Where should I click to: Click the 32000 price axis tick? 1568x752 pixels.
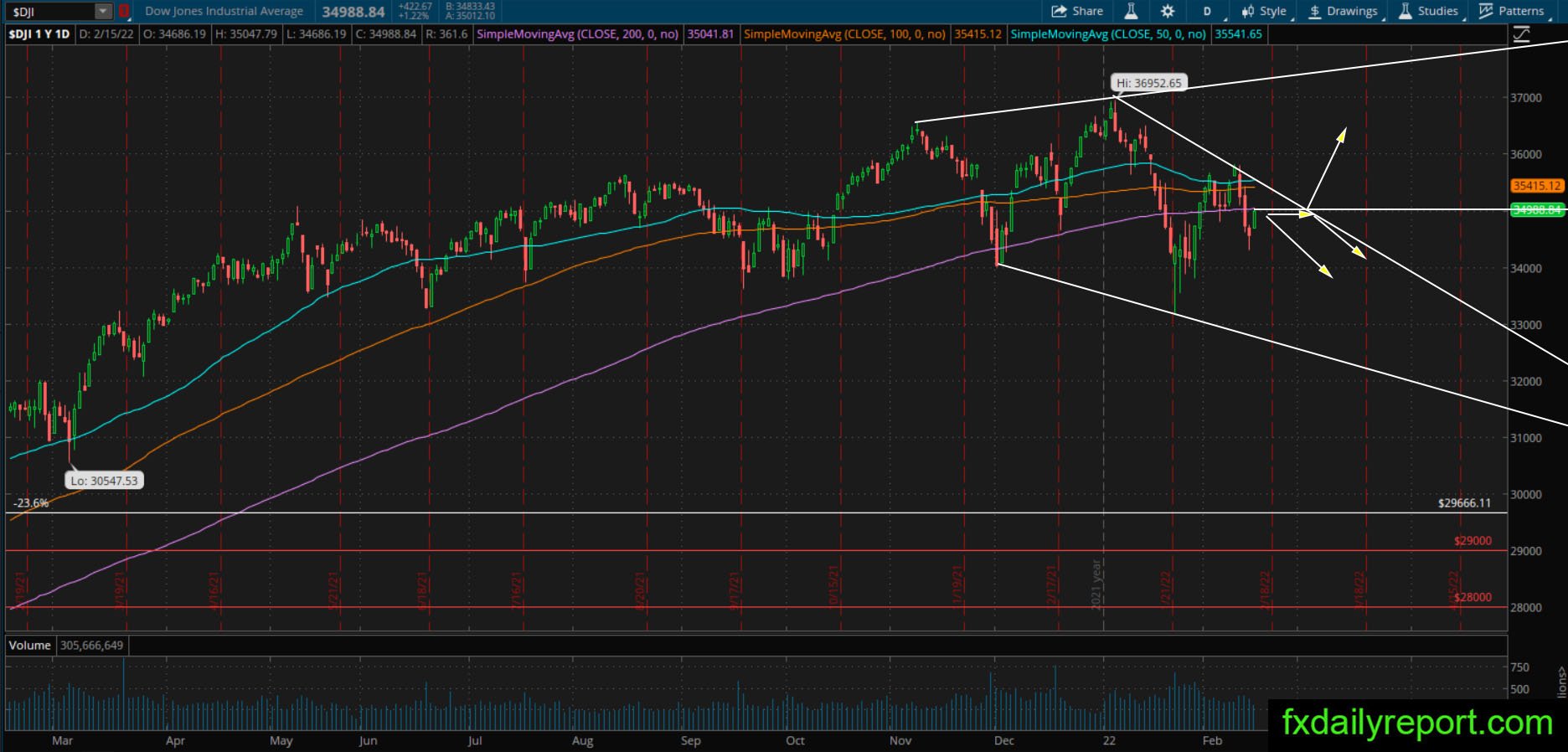pyautogui.click(x=1526, y=381)
